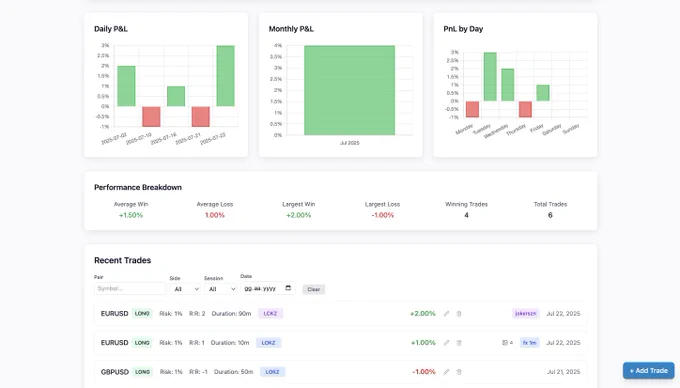
Task: Select the Friday bar in PnL by Day
Action: coord(543,93)
